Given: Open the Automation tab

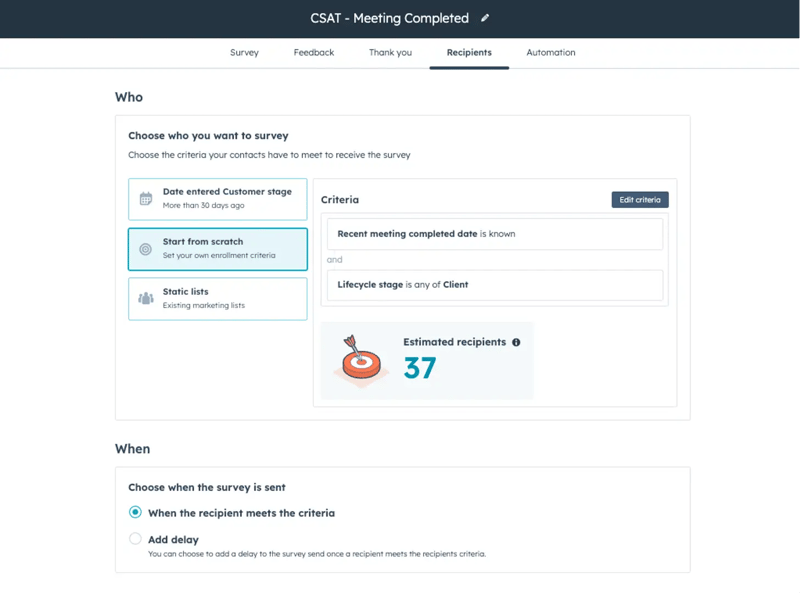Looking at the screenshot, I should [x=551, y=53].
